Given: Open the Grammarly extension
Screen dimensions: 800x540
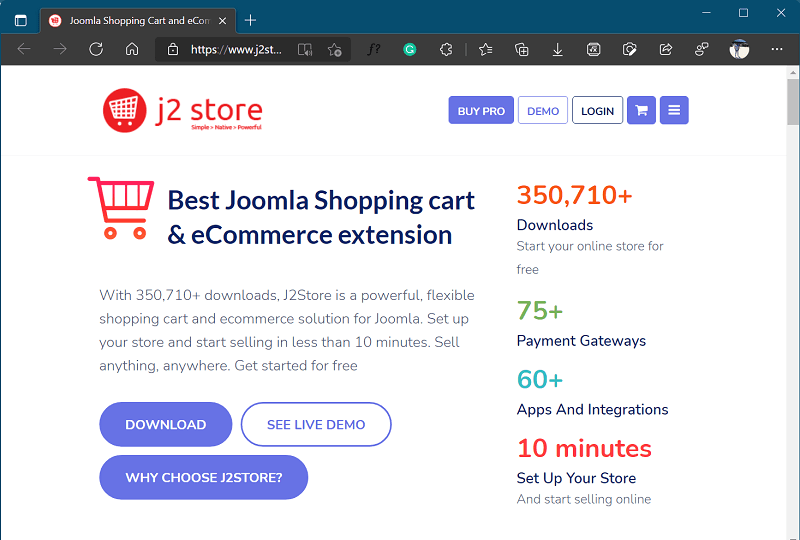Looking at the screenshot, I should pos(409,50).
